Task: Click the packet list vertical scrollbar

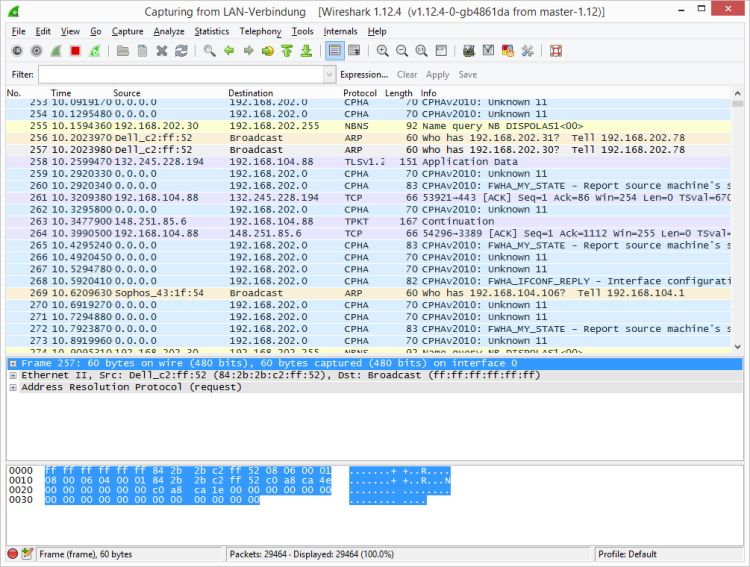Action: coord(738,220)
